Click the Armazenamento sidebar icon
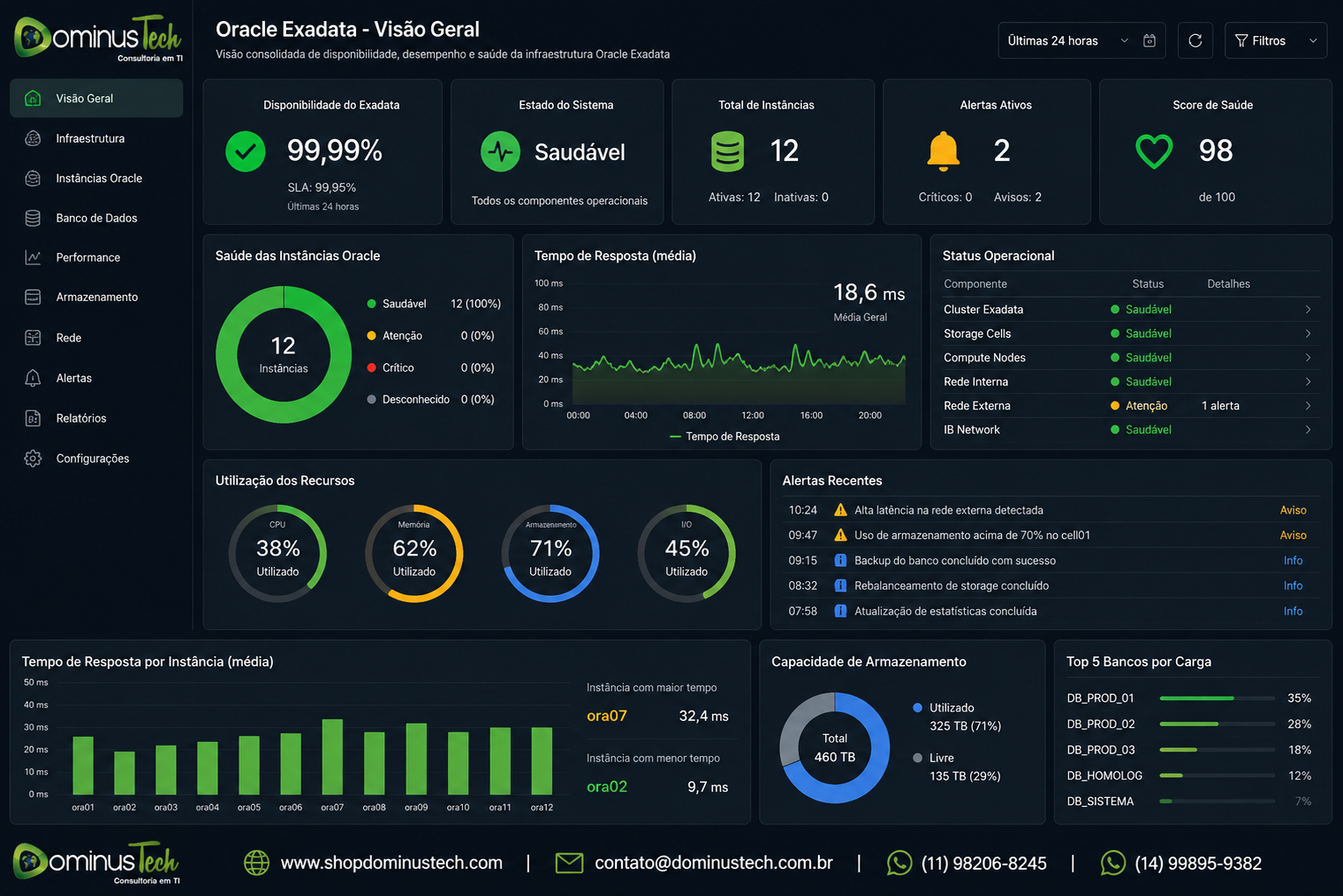The height and width of the screenshot is (896, 1343). pyautogui.click(x=33, y=297)
